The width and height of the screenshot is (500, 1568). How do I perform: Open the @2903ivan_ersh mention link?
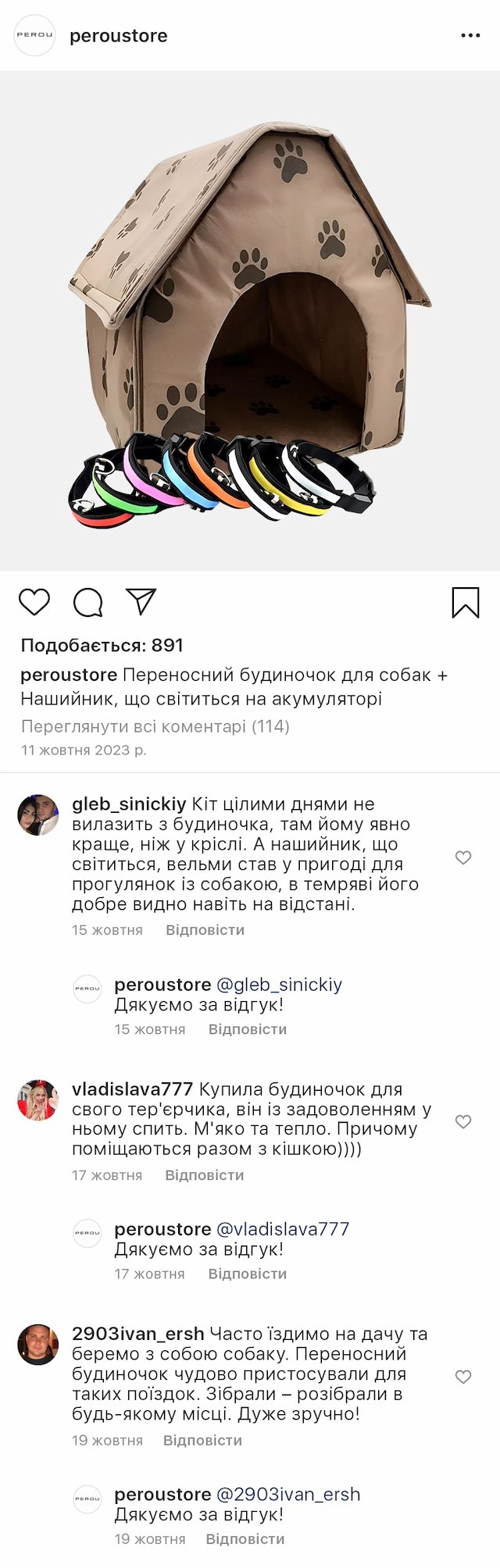287,1494
